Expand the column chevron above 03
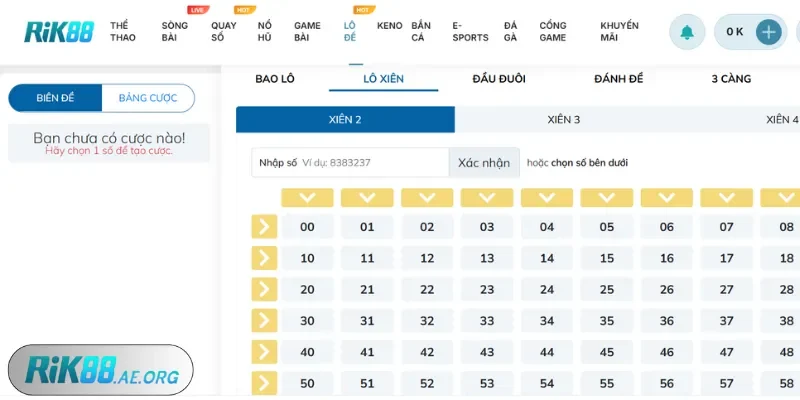The width and height of the screenshot is (800, 400). point(487,197)
